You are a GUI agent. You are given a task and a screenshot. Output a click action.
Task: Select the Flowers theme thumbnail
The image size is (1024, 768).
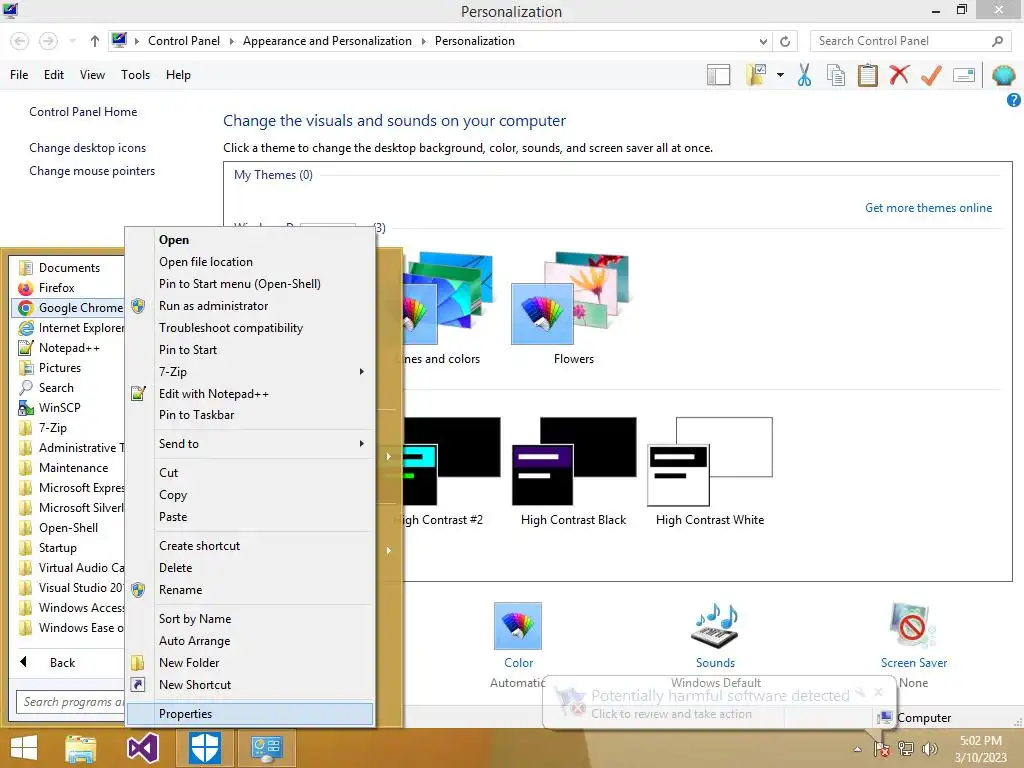573,299
